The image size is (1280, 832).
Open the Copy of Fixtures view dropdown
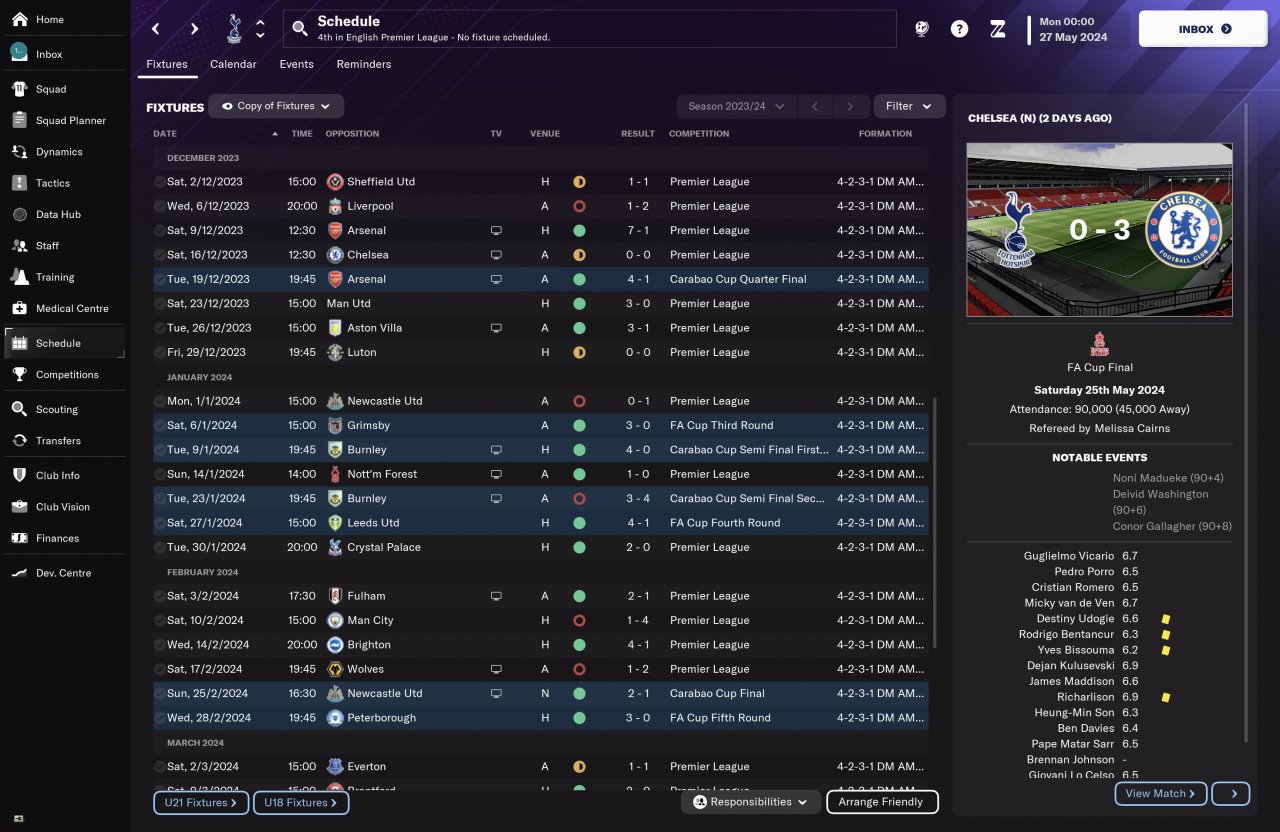276,106
